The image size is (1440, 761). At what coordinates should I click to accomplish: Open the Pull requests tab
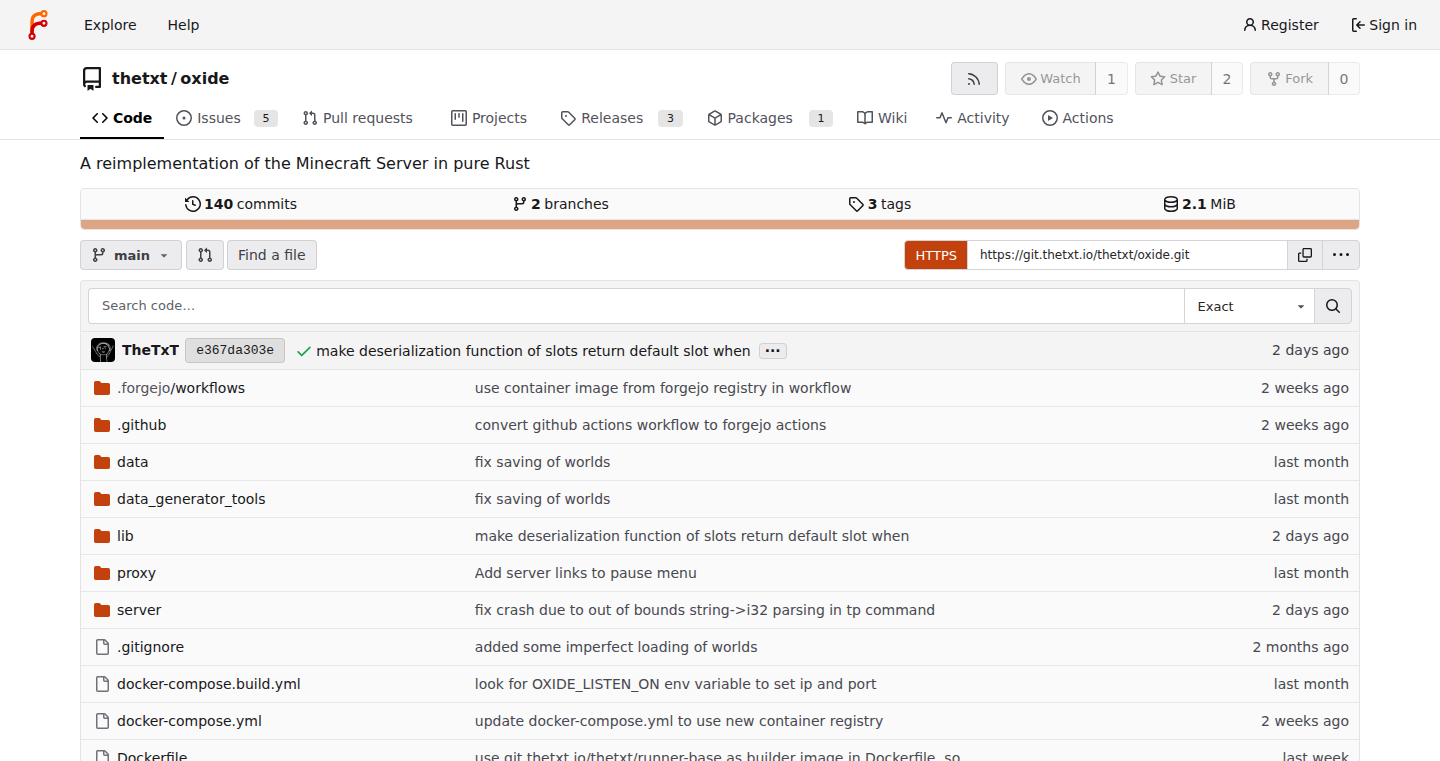(358, 118)
